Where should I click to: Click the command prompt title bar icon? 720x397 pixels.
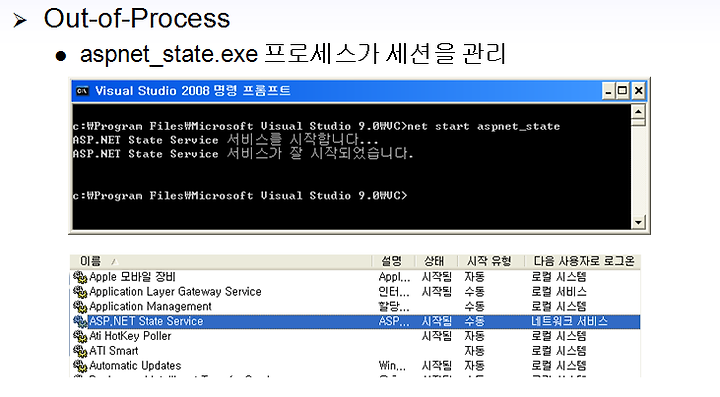(82, 91)
